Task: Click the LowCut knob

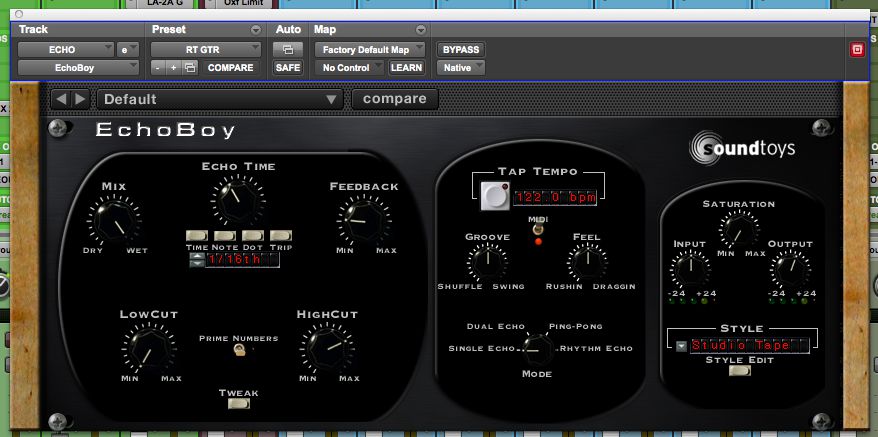Action: tap(149, 348)
